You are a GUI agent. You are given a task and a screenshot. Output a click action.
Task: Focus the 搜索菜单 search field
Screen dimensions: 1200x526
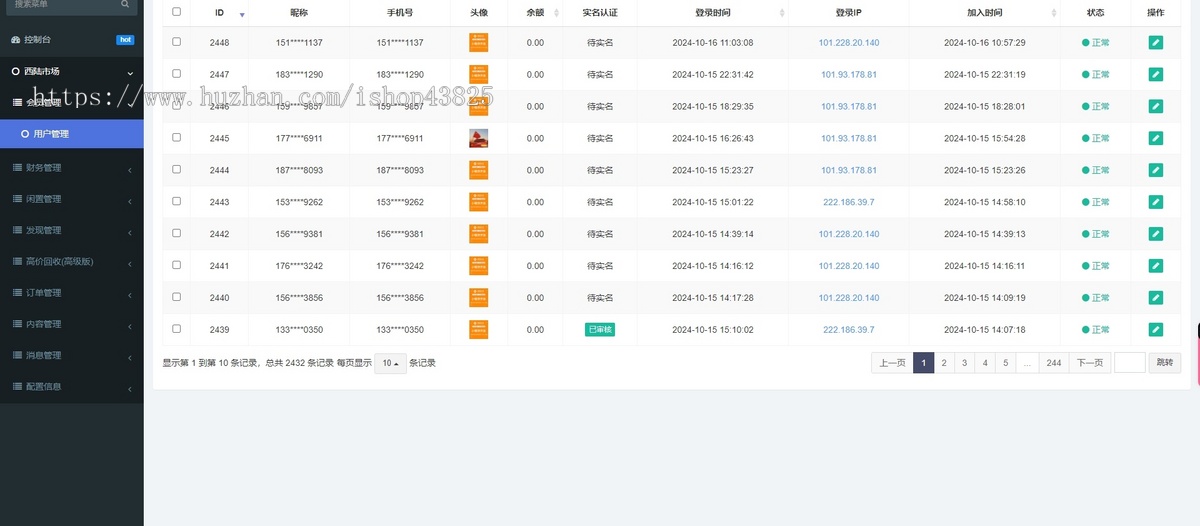(x=60, y=4)
